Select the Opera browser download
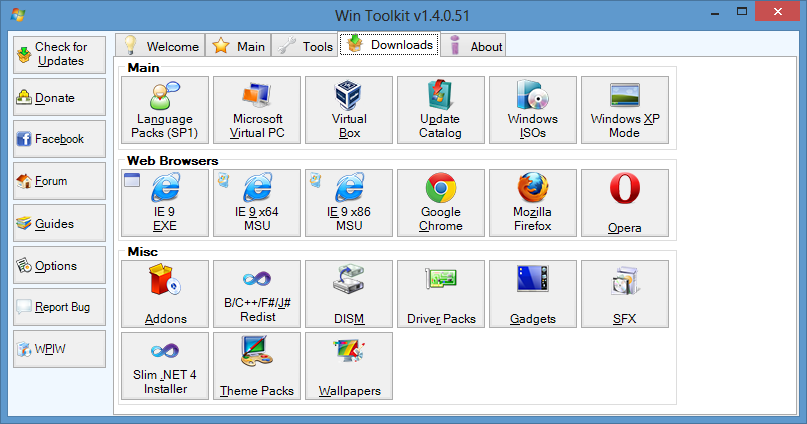This screenshot has height=424, width=807. (624, 204)
